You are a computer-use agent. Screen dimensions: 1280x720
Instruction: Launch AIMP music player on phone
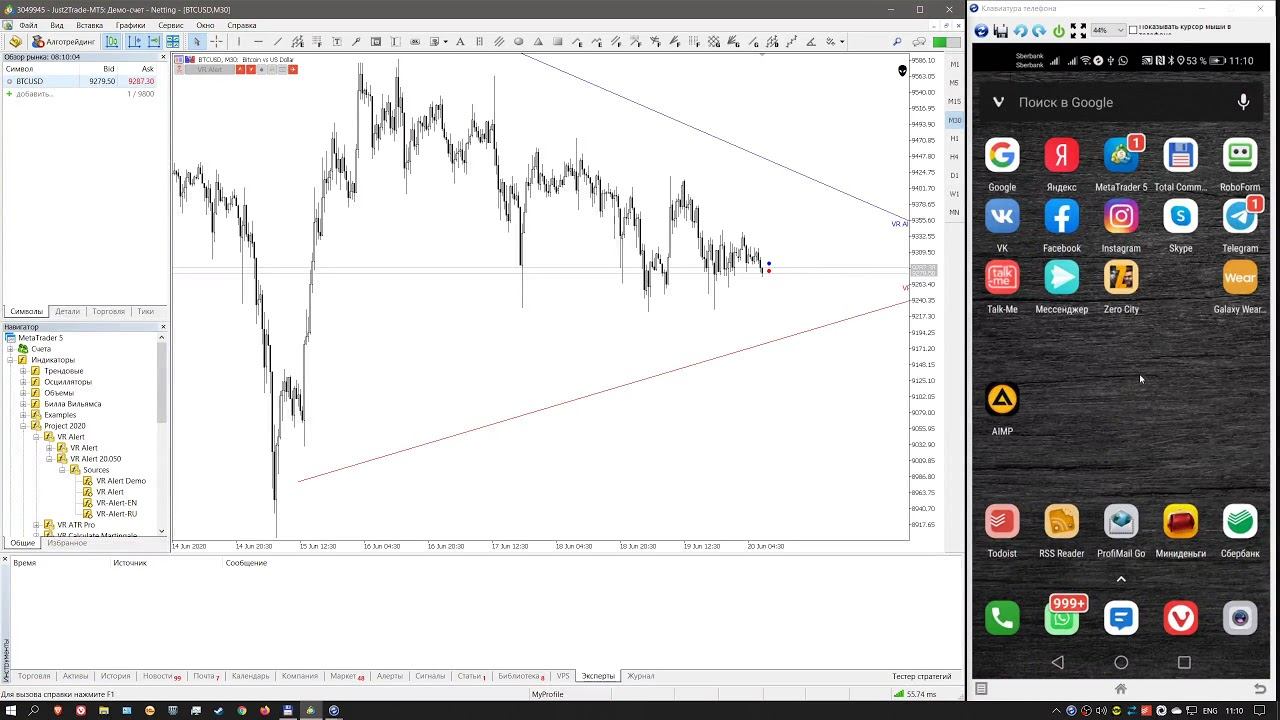(x=1002, y=400)
